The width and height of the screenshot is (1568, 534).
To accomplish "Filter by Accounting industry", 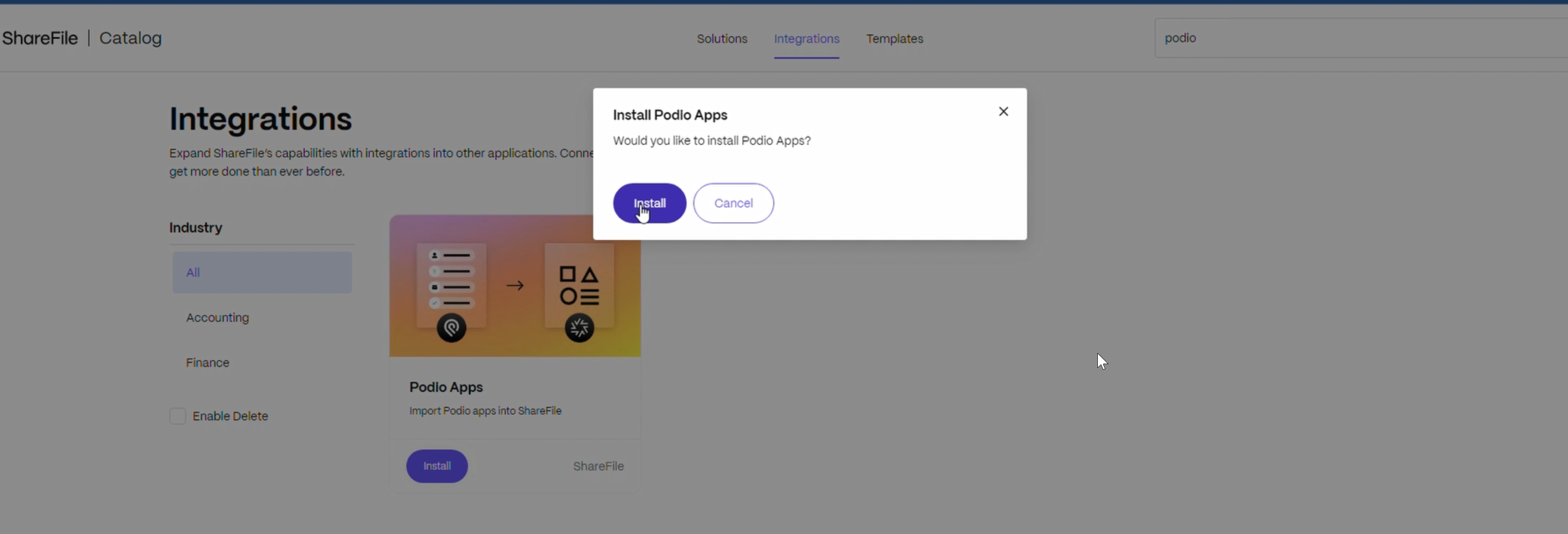I will click(217, 318).
